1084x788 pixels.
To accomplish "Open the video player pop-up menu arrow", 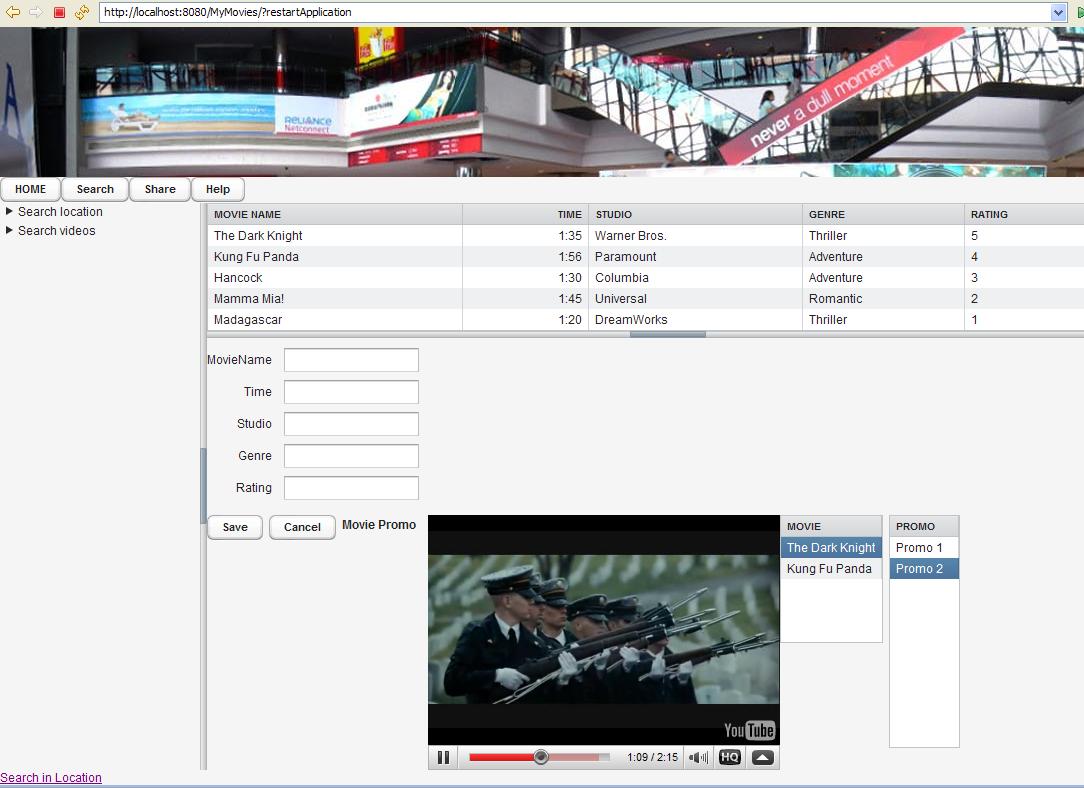I will [763, 758].
